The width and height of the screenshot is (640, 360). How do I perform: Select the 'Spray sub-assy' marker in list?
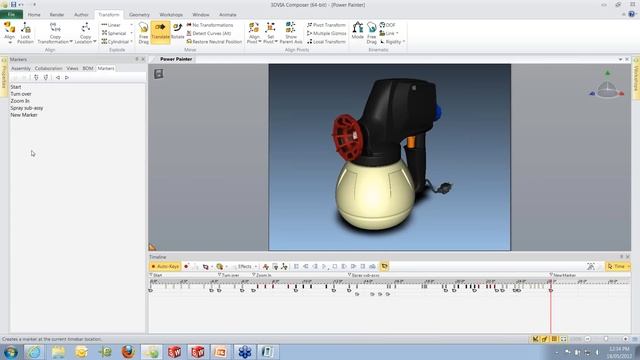click(27, 108)
